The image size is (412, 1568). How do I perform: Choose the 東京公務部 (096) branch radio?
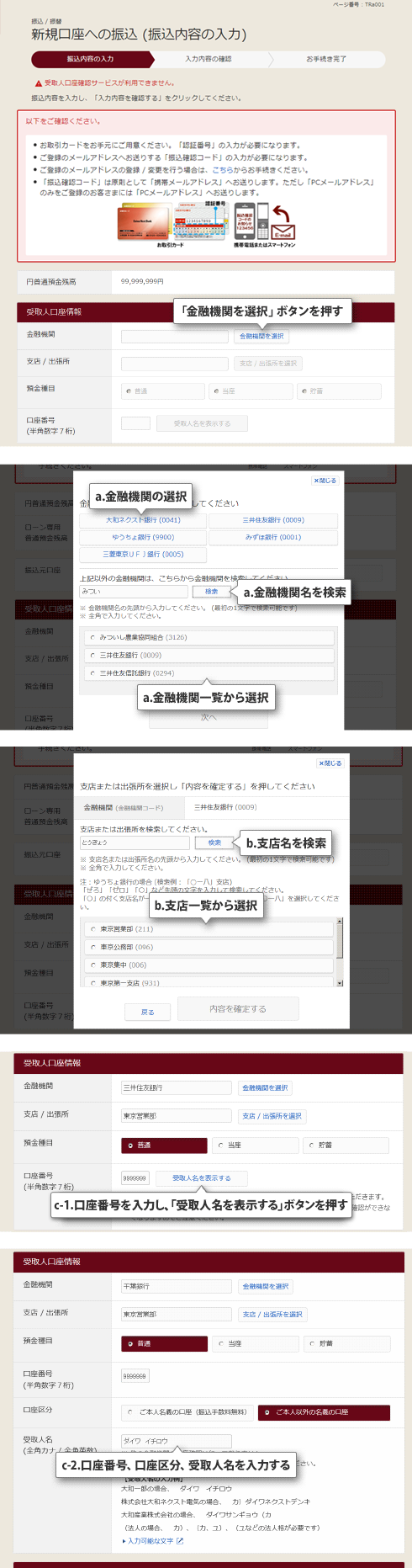pos(92,947)
